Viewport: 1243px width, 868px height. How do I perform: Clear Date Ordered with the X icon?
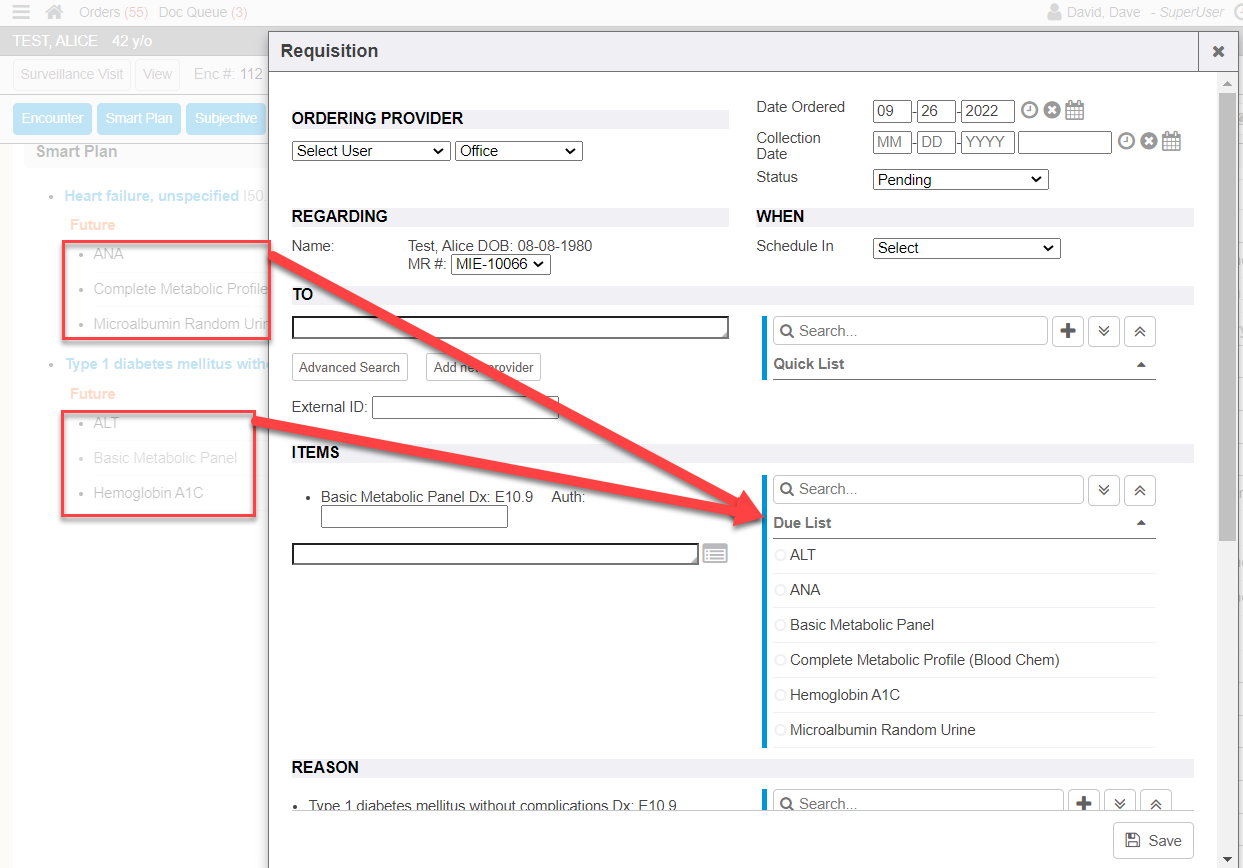[1052, 111]
